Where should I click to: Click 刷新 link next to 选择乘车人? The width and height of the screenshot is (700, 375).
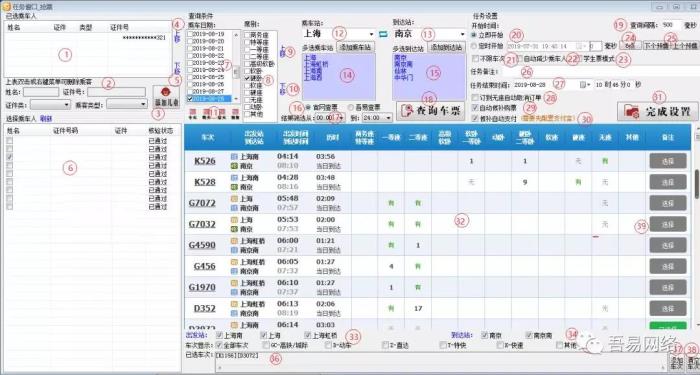click(46, 119)
